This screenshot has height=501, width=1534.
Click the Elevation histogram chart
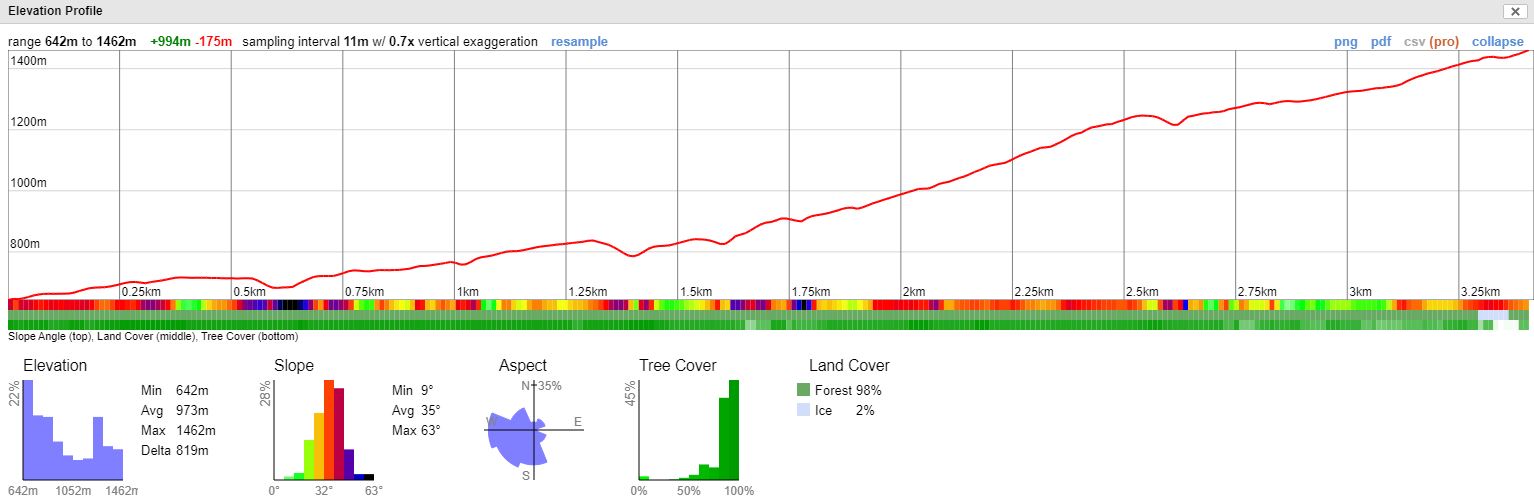point(72,431)
